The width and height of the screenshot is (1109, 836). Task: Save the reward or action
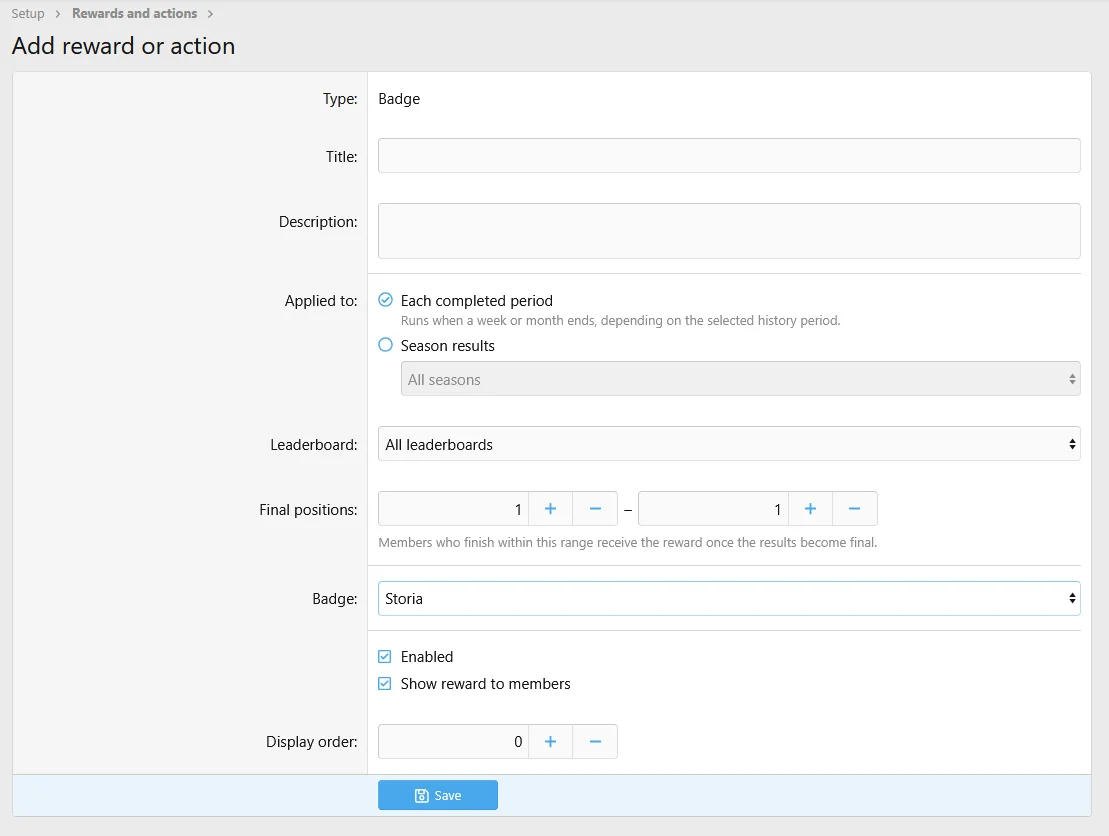click(x=438, y=795)
